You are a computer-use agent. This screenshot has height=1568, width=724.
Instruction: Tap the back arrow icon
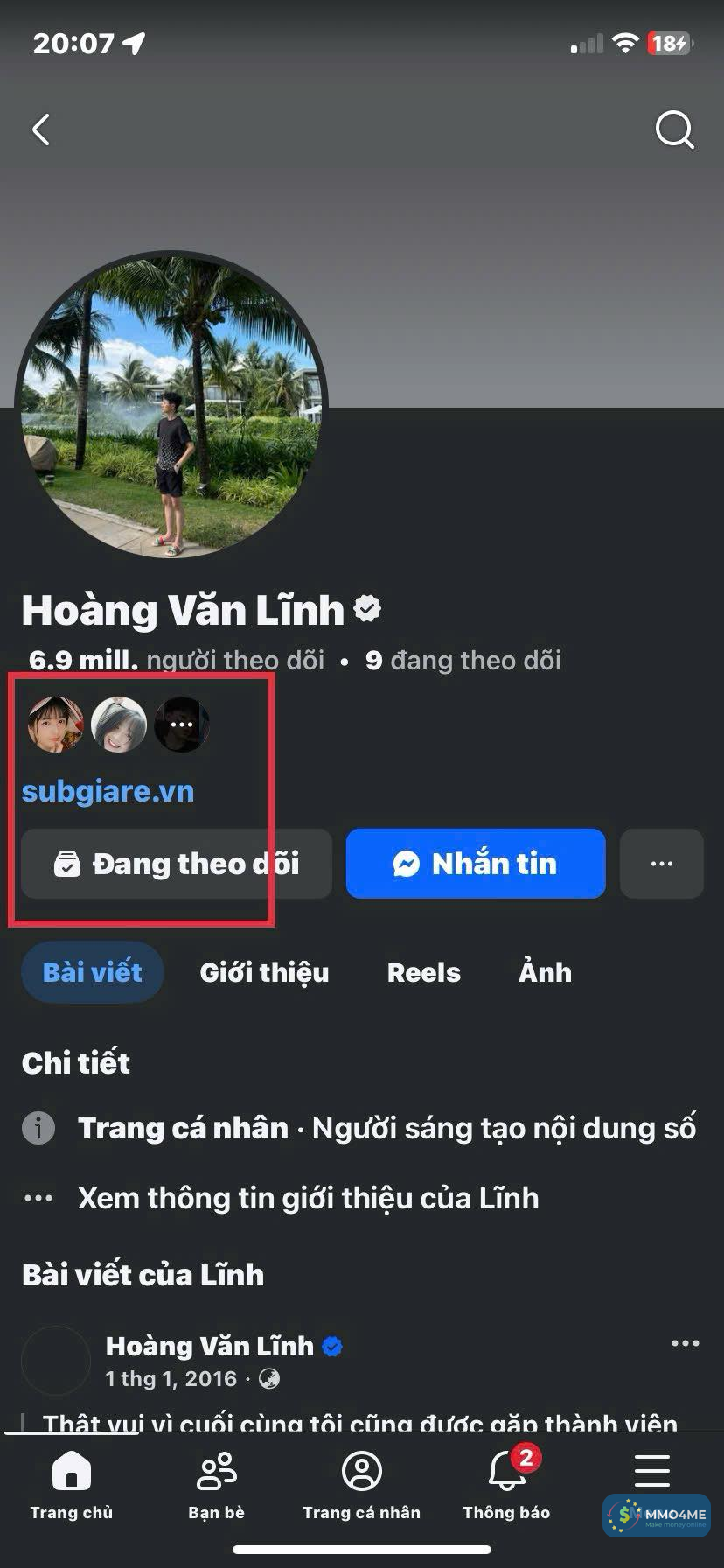[x=41, y=129]
